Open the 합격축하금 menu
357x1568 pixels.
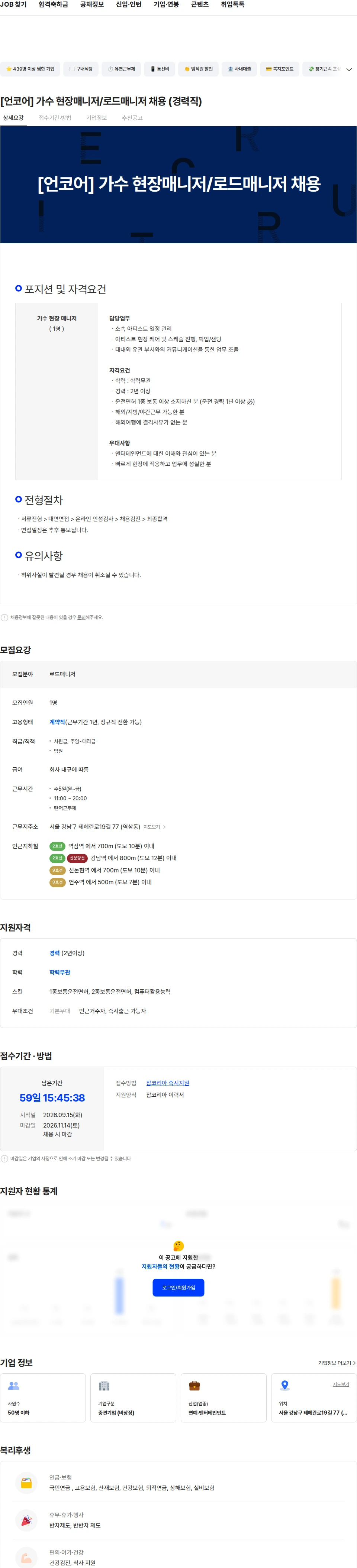coord(54,4)
